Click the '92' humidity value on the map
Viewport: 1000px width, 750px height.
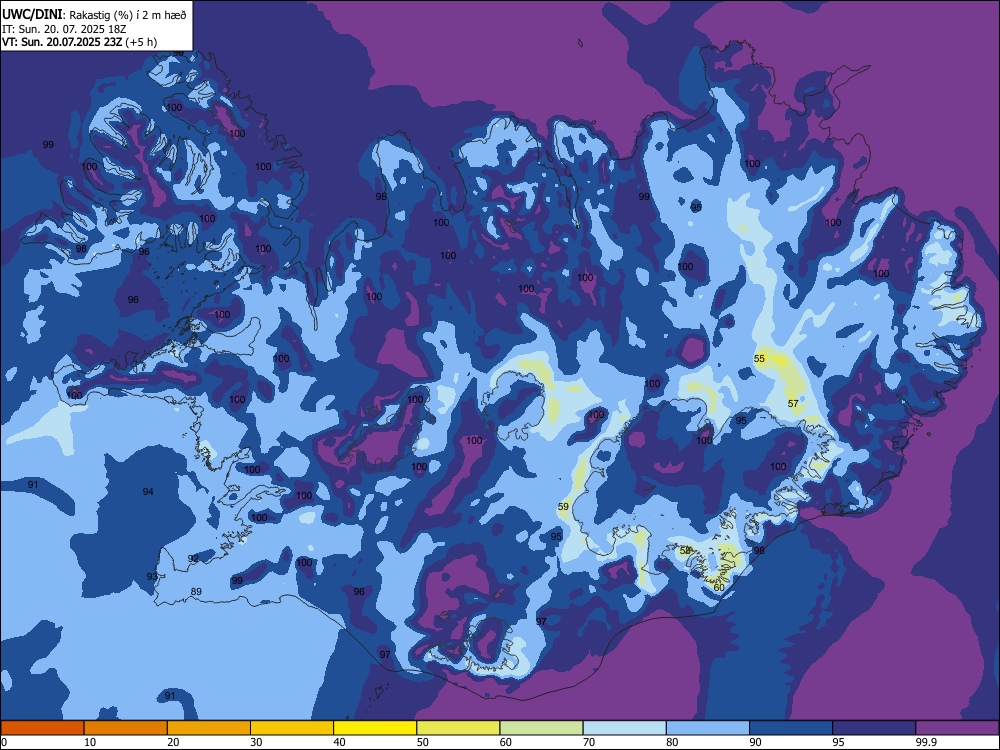(193, 558)
